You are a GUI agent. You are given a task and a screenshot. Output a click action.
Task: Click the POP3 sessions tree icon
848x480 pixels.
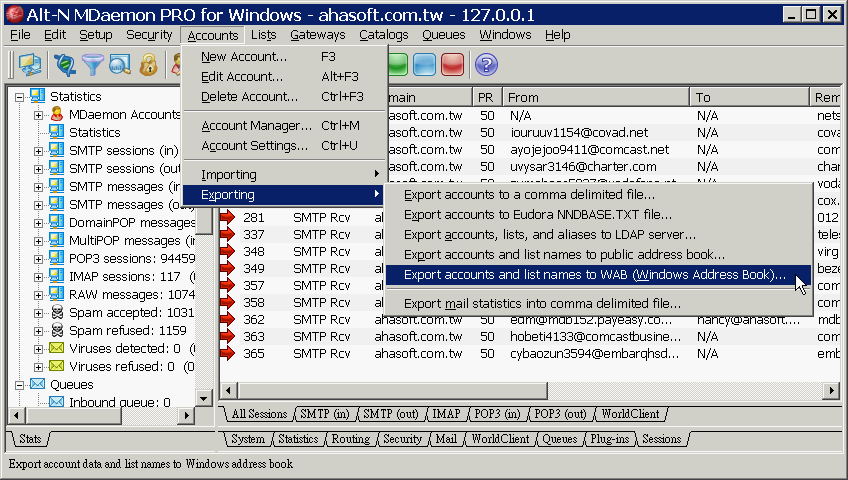57,258
